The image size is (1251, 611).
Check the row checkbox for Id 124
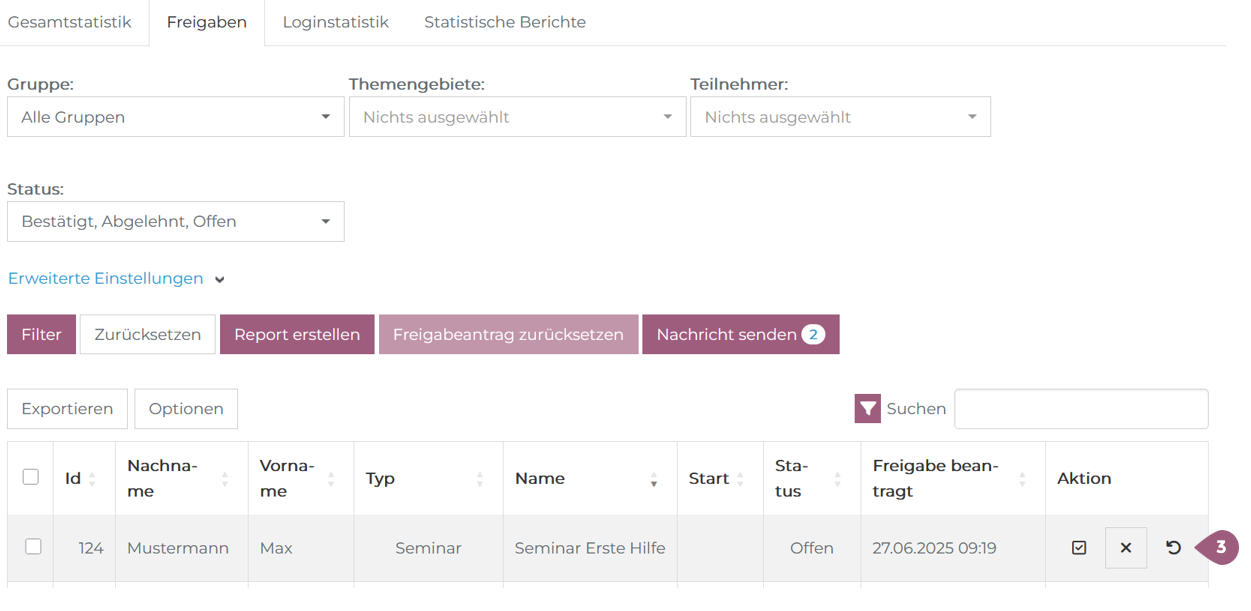point(33,547)
